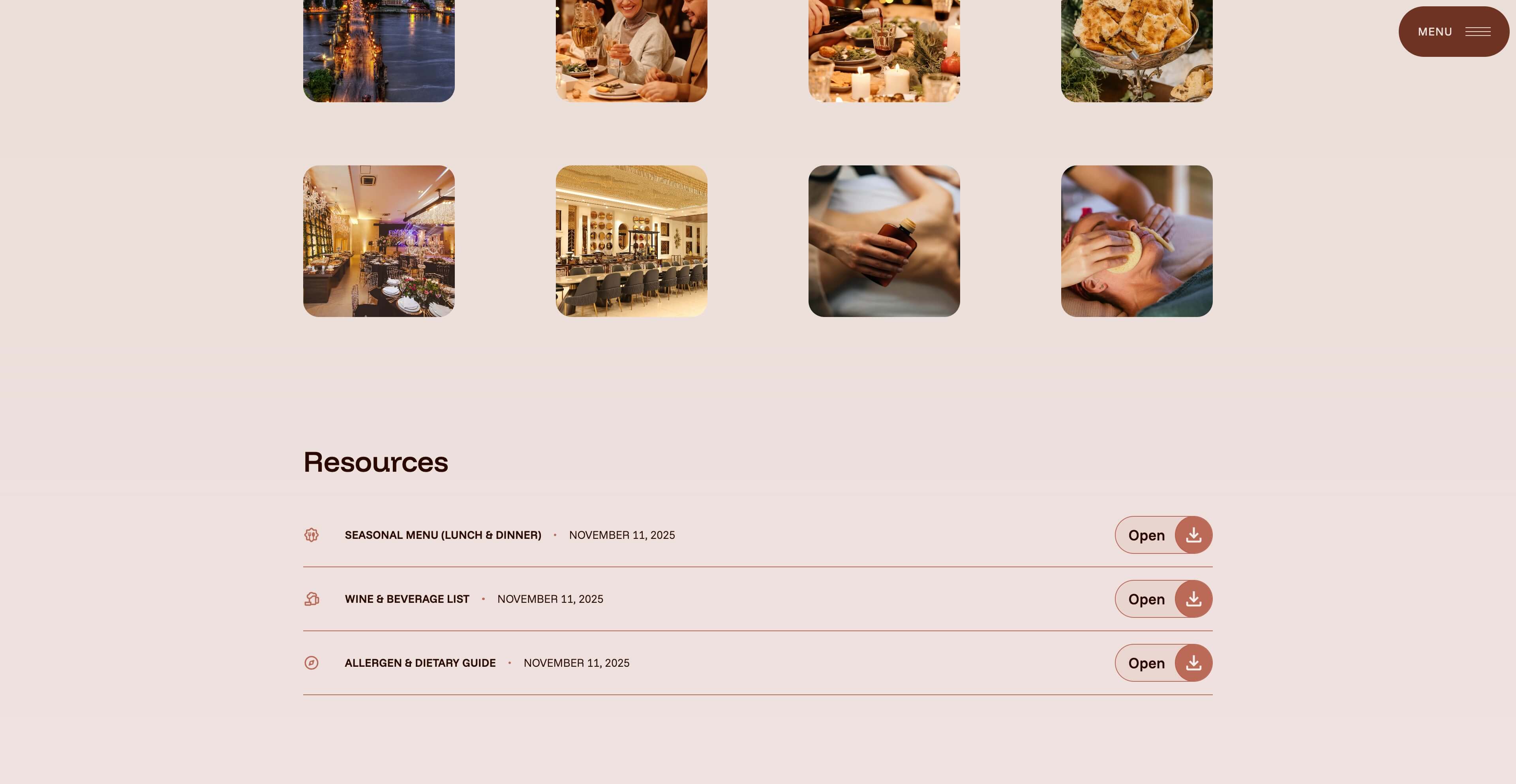This screenshot has width=1516, height=784.
Task: Click the beverage icon beside Wine & Beverage List
Action: (x=311, y=599)
